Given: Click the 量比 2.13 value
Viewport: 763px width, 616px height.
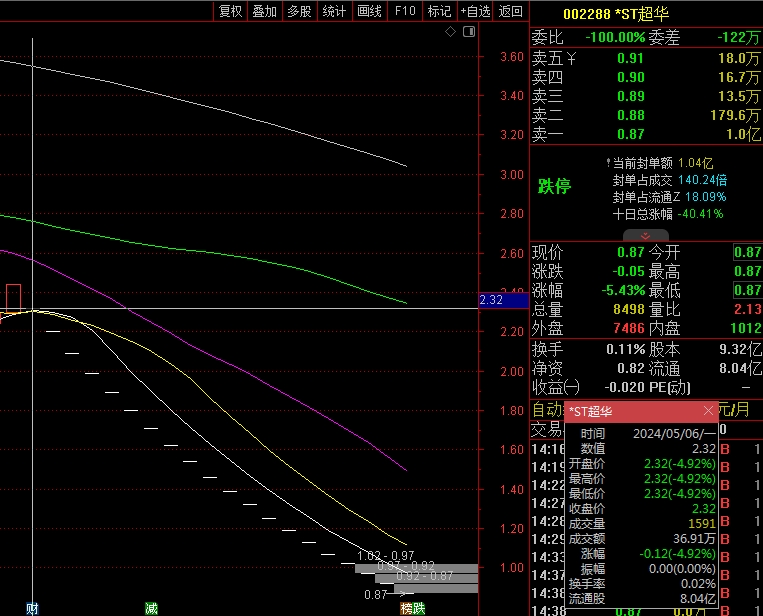Looking at the screenshot, I should [747, 309].
